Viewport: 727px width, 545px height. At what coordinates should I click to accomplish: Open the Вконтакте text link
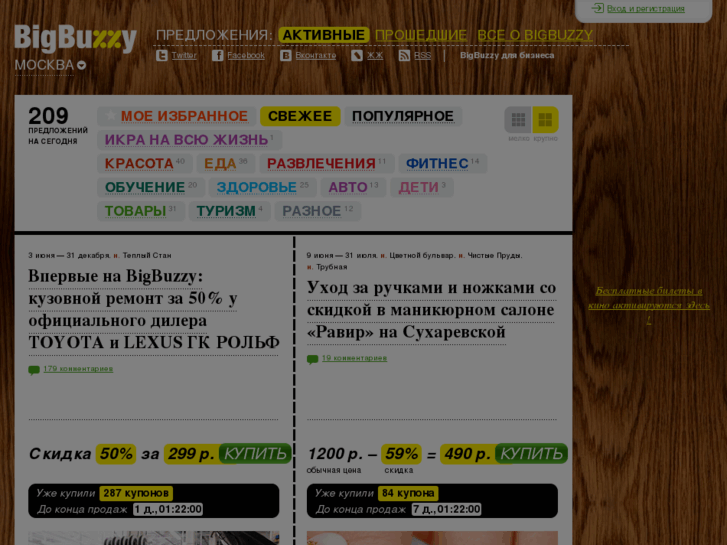[316, 56]
